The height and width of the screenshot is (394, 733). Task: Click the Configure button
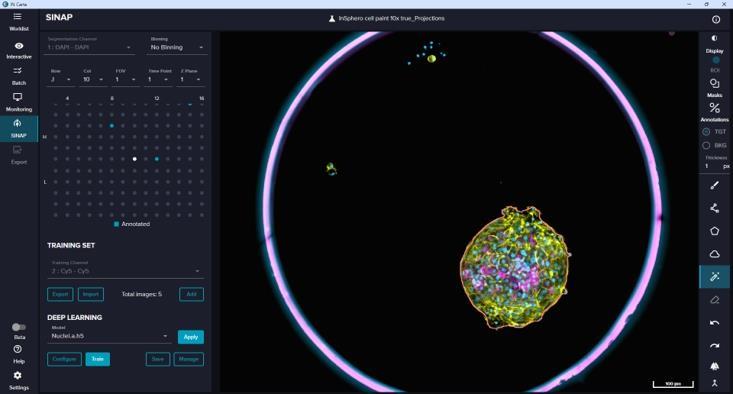coord(65,359)
